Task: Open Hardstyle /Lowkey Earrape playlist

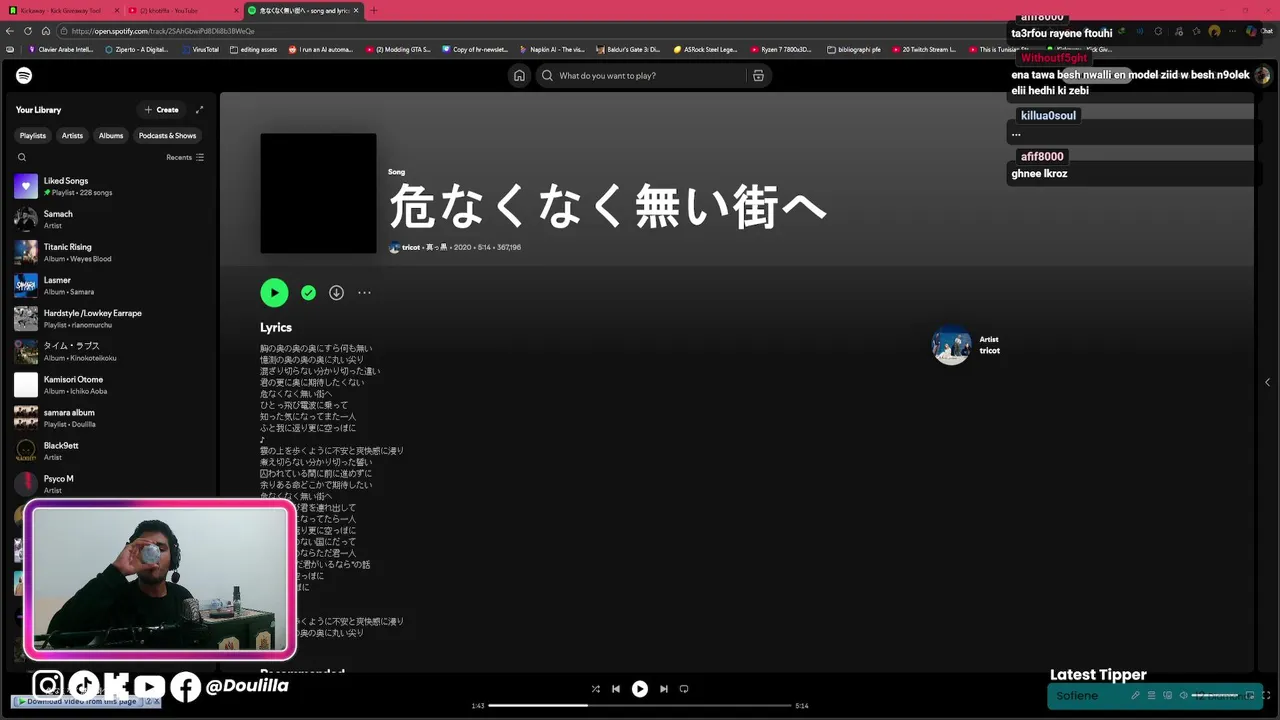Action: coord(110,318)
